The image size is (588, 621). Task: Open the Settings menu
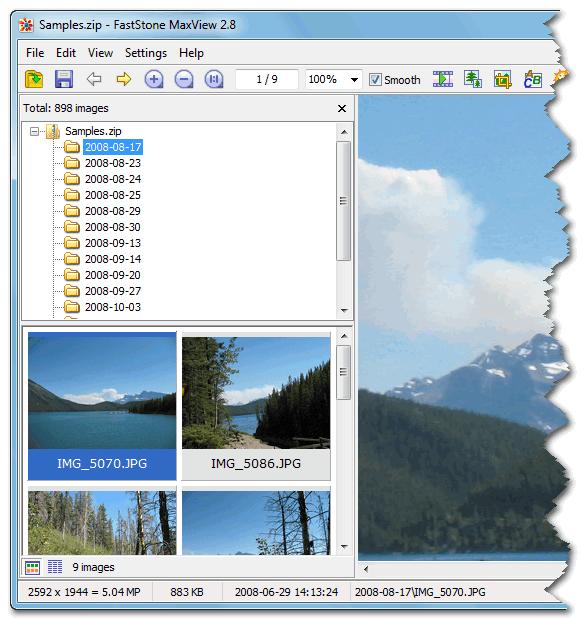(x=146, y=53)
